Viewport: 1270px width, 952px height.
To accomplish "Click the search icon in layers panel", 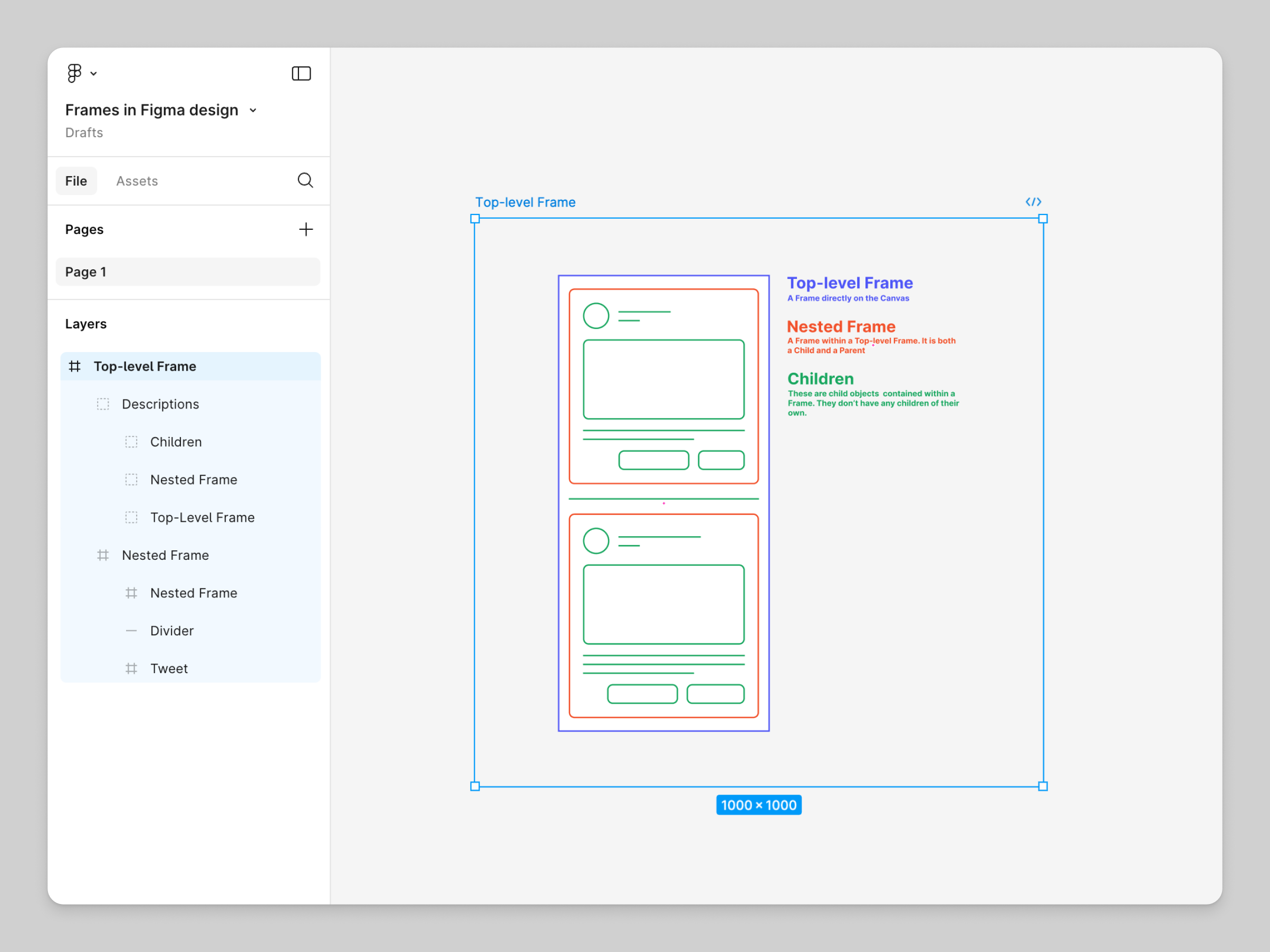I will pyautogui.click(x=305, y=180).
